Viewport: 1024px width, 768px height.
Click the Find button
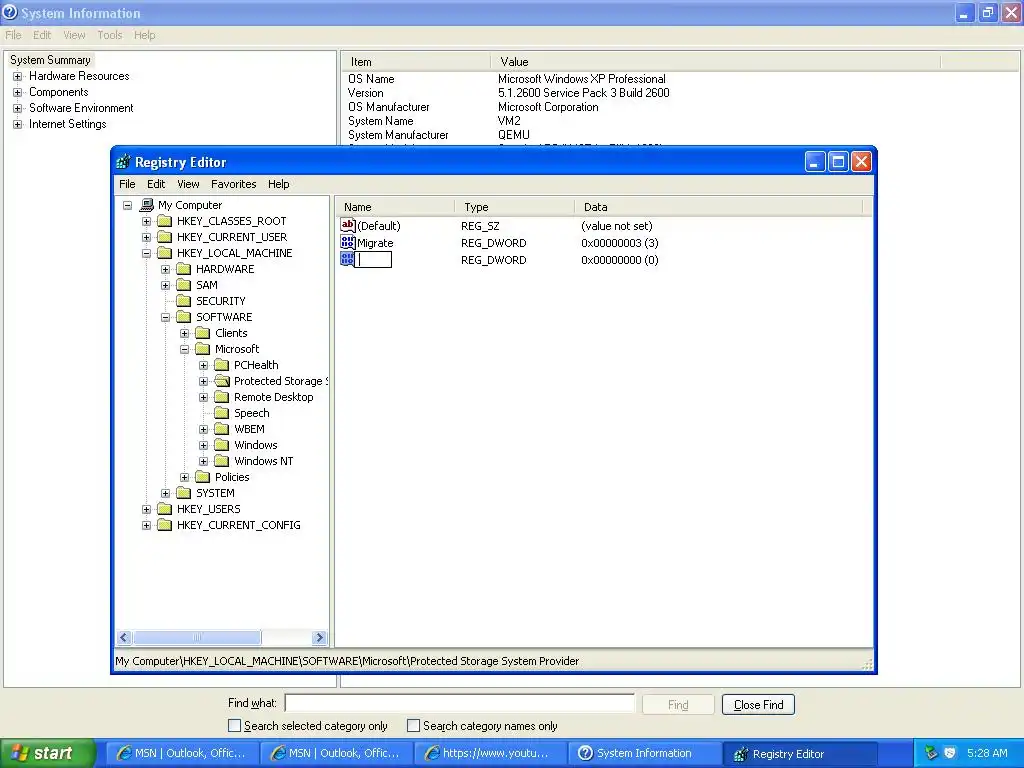(x=678, y=705)
